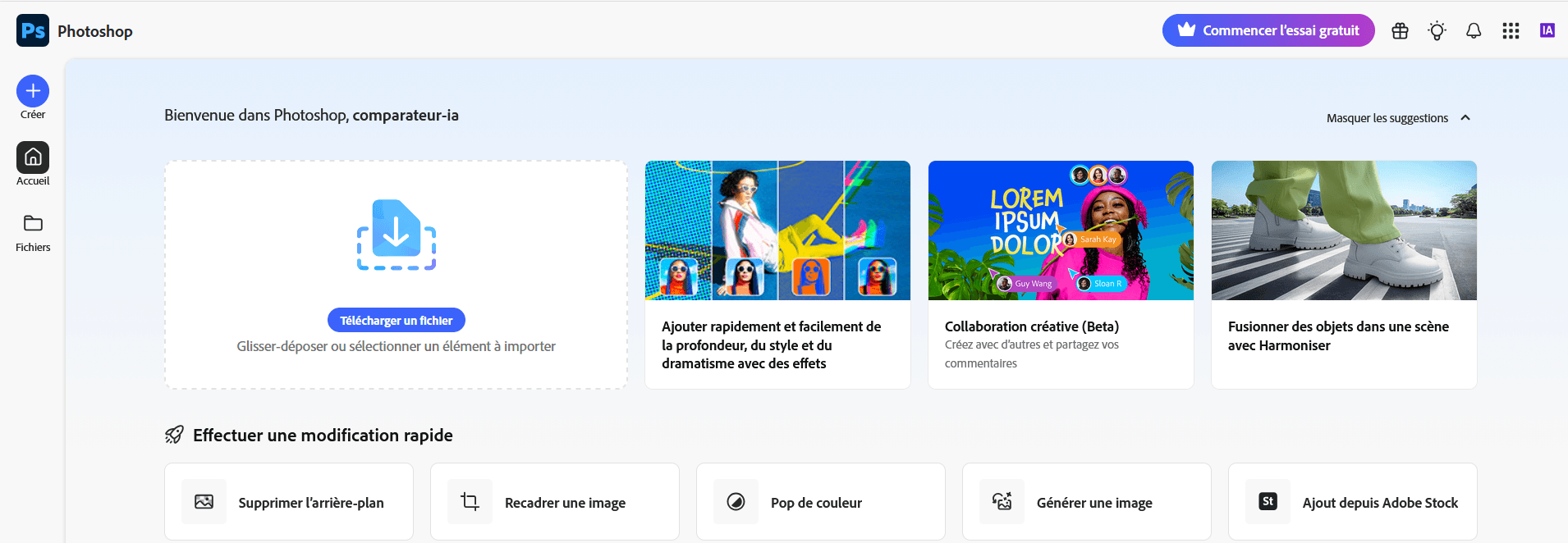Image resolution: width=1568 pixels, height=543 pixels.
Task: Click the Photoshop Ps logo icon
Action: (33, 31)
